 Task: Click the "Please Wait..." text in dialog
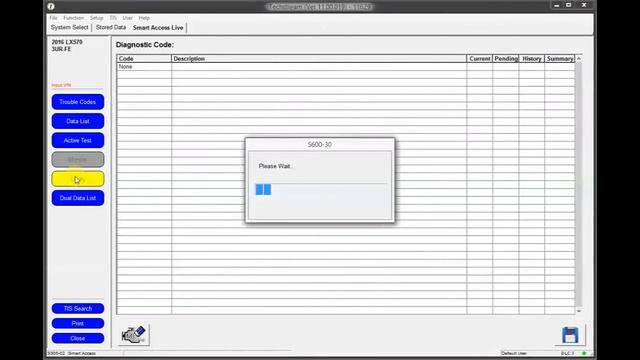coord(276,166)
